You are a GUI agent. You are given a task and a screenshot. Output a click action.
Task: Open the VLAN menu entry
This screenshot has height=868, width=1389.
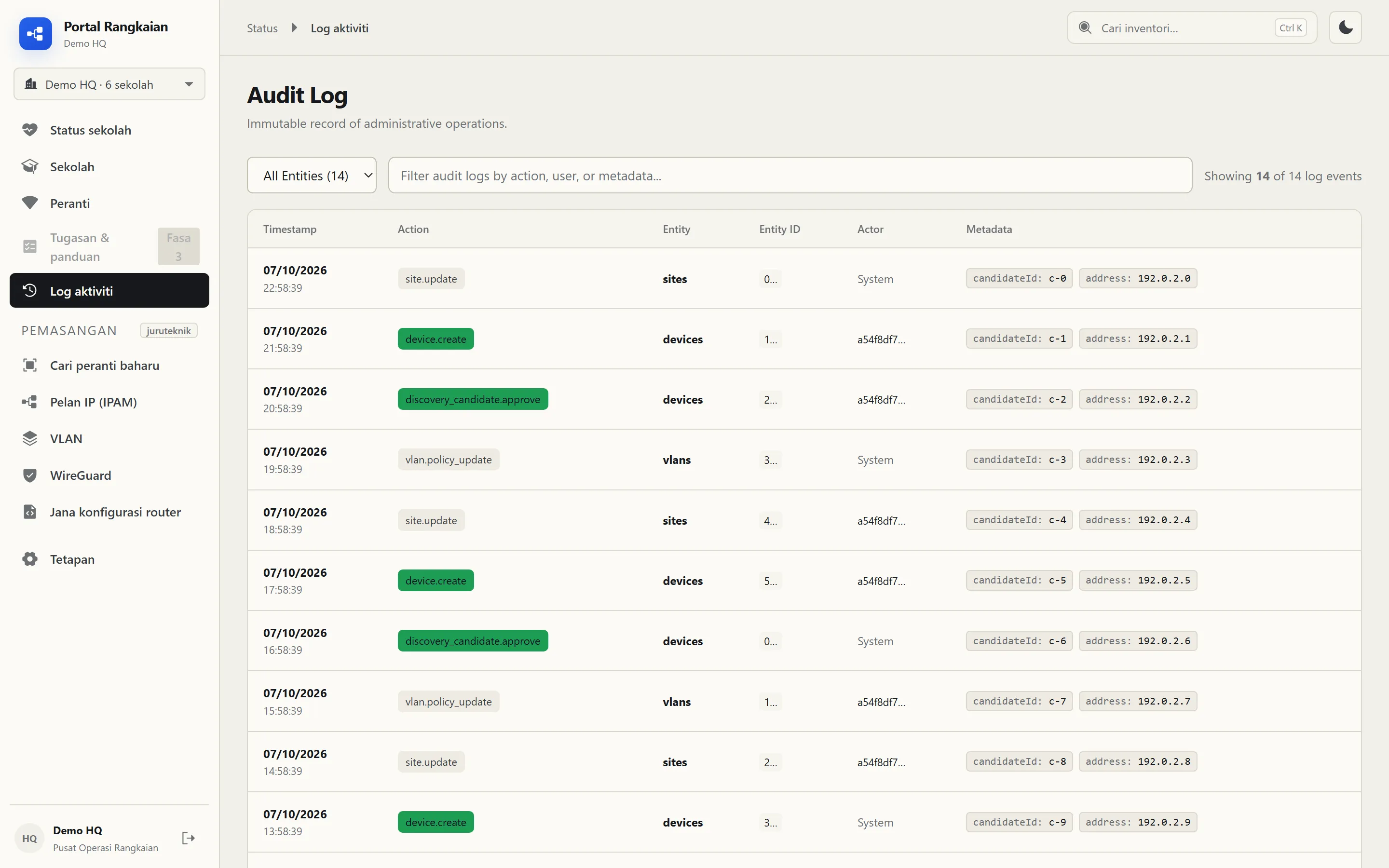pyautogui.click(x=109, y=439)
